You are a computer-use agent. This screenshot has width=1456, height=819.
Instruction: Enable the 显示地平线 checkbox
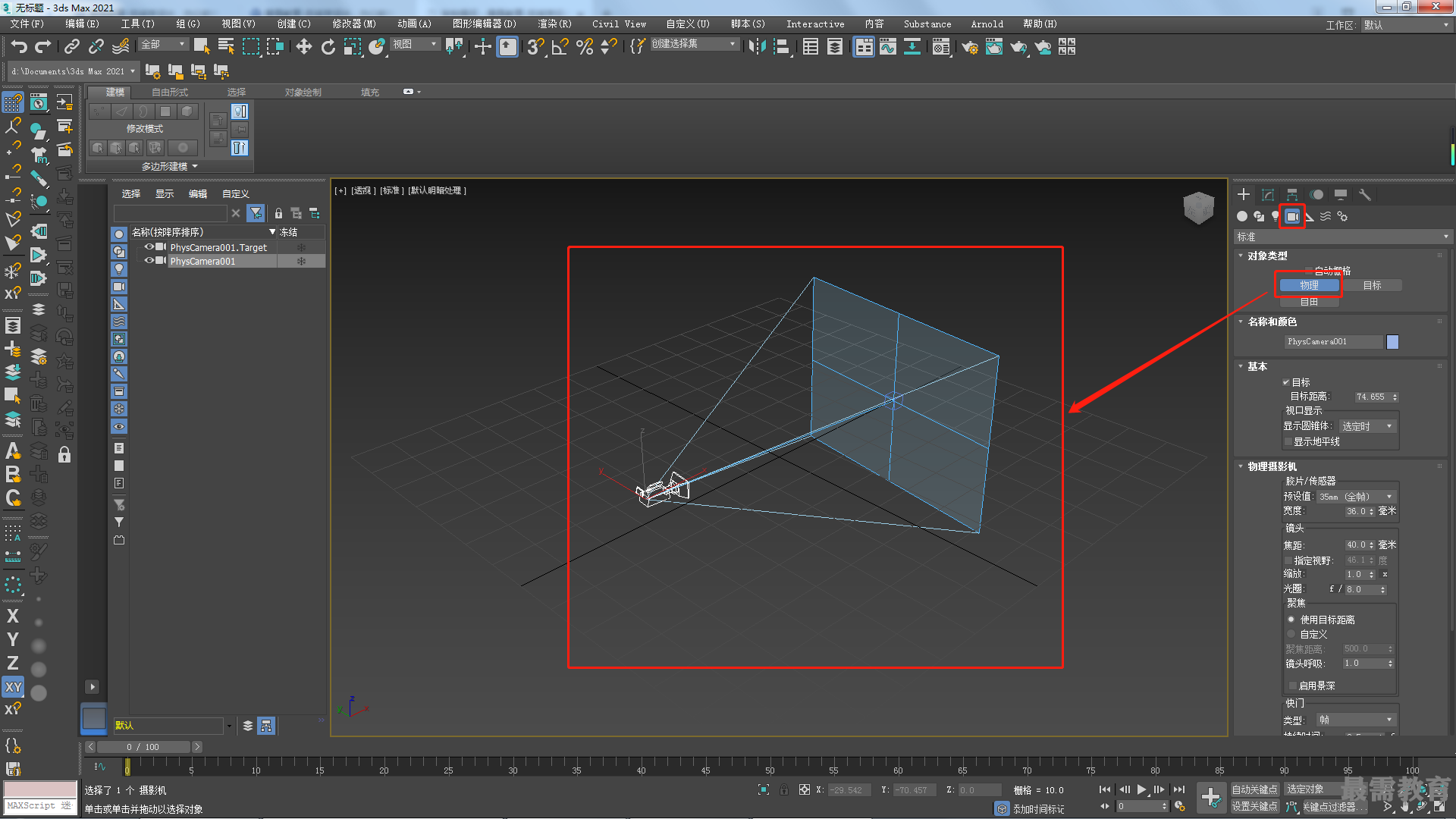click(x=1288, y=441)
